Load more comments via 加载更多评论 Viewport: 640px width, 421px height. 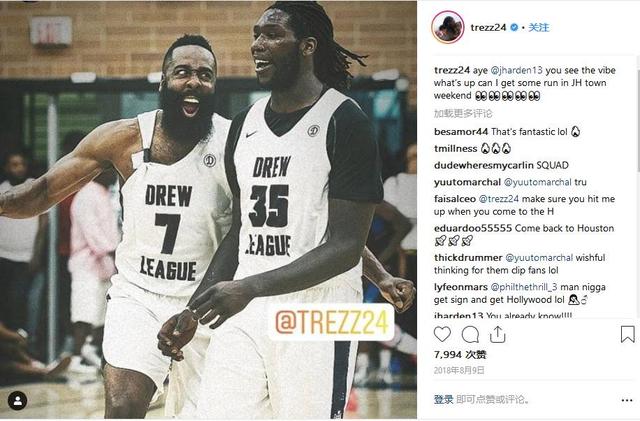coord(463,114)
